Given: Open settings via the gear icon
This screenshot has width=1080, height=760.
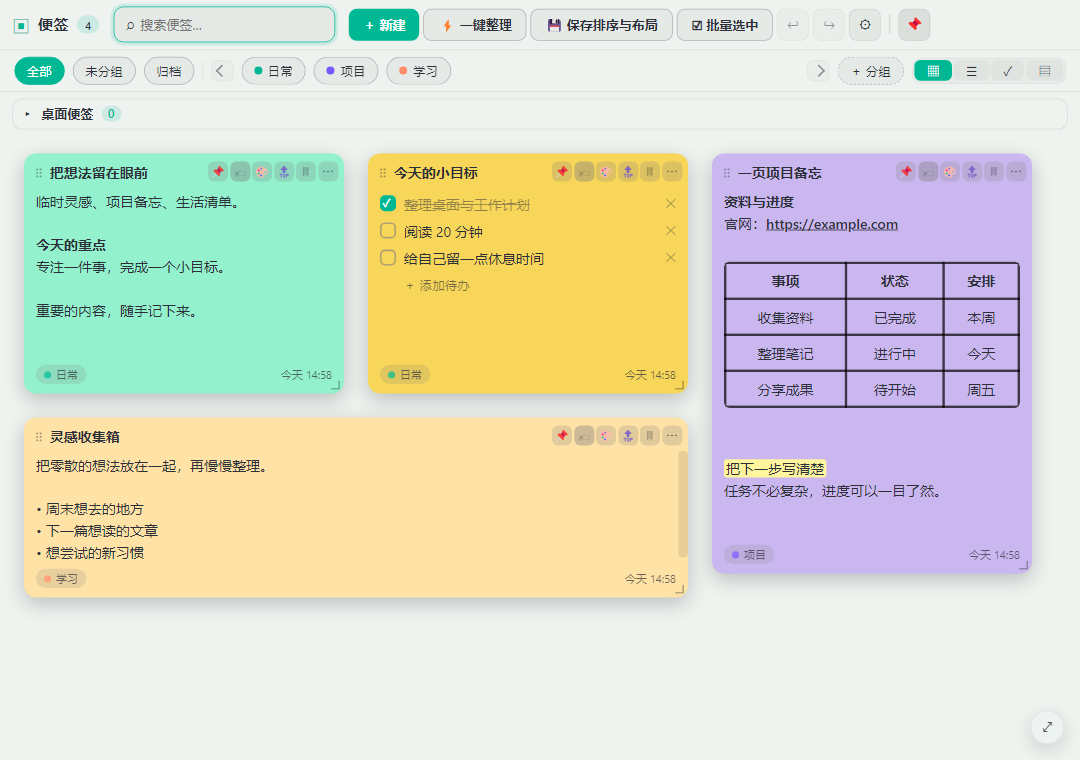Looking at the screenshot, I should point(865,25).
